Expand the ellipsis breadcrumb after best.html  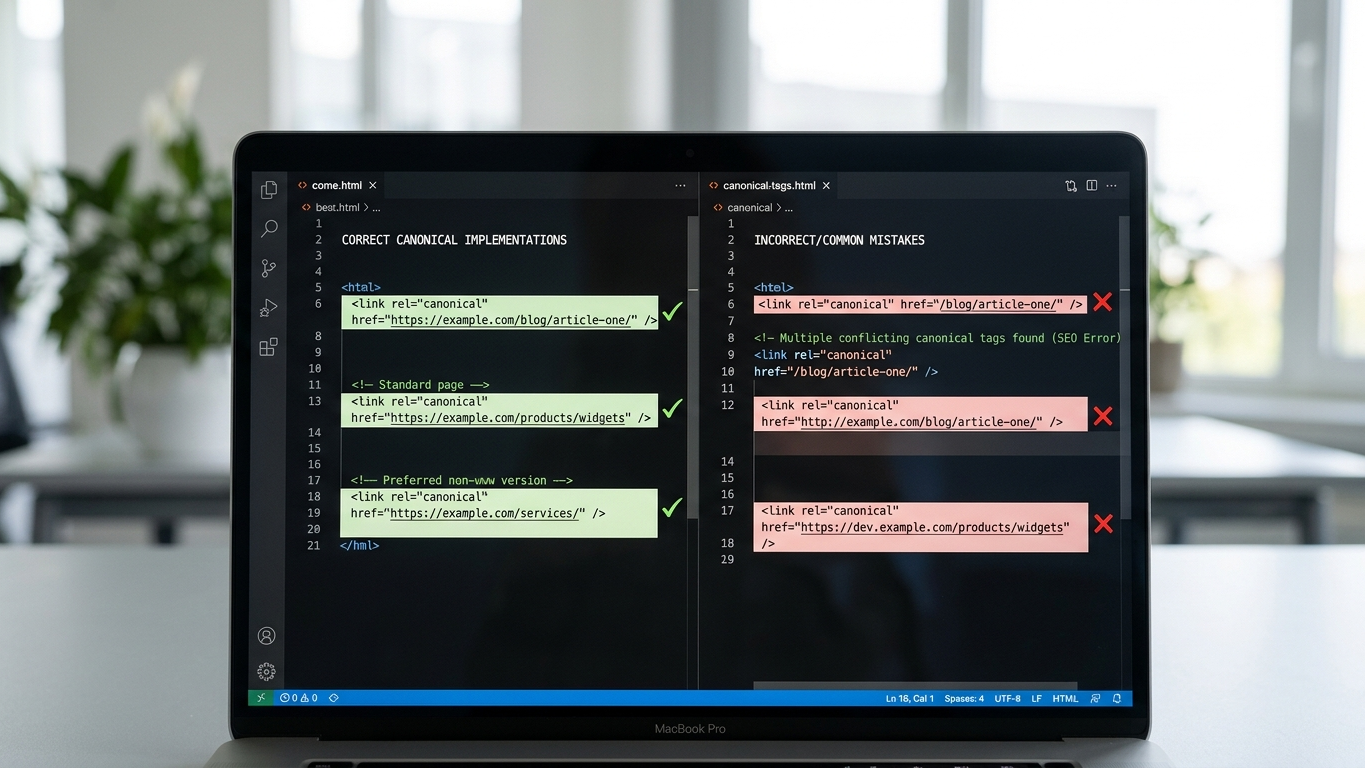pyautogui.click(x=376, y=208)
